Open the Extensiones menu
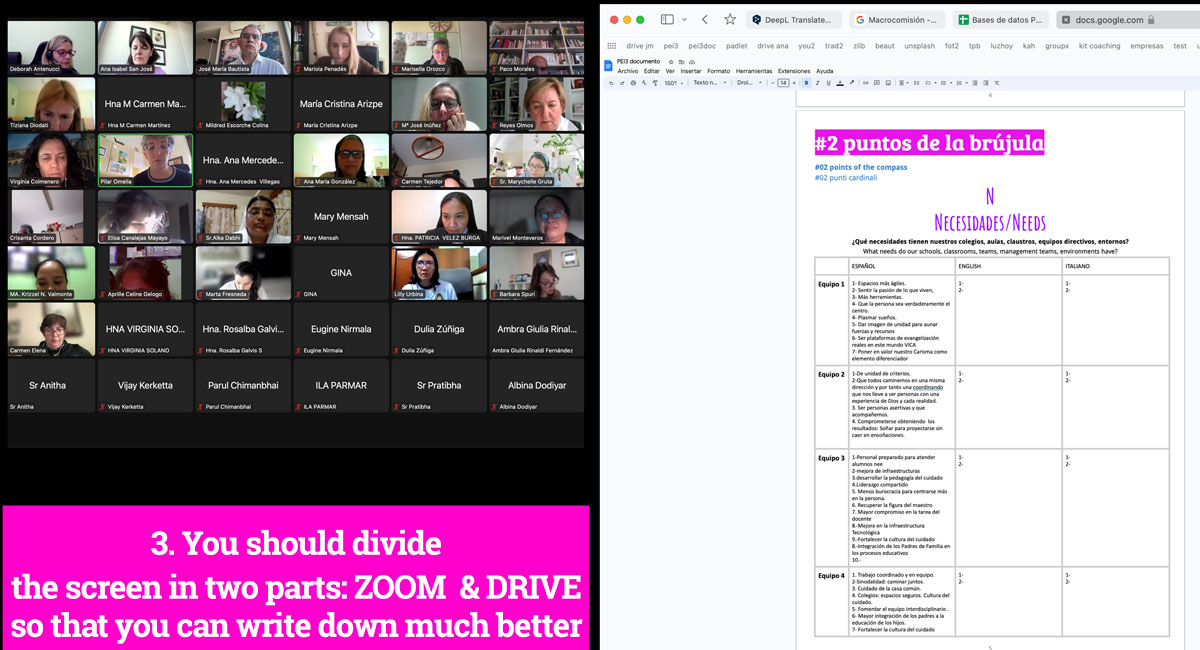This screenshot has width=1200, height=650. 794,71
